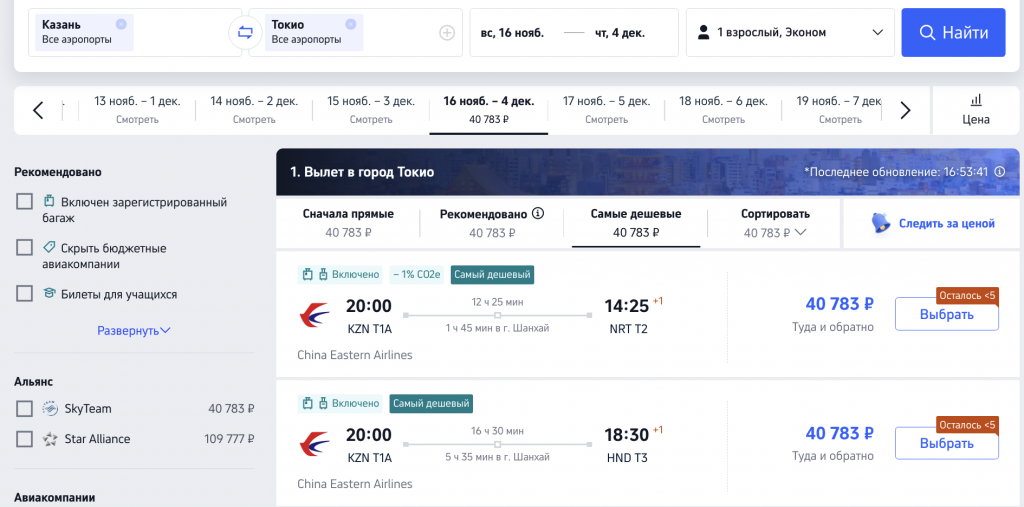Screen dimensions: 1024x507
Task: Add another destination with plus icon
Action: pyautogui.click(x=447, y=33)
